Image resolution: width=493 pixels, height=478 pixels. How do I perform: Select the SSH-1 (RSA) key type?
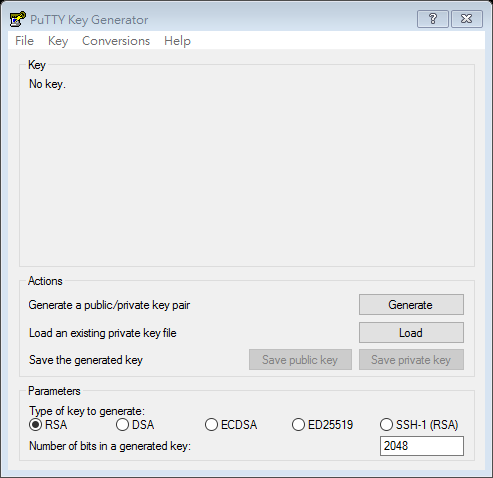(419, 425)
